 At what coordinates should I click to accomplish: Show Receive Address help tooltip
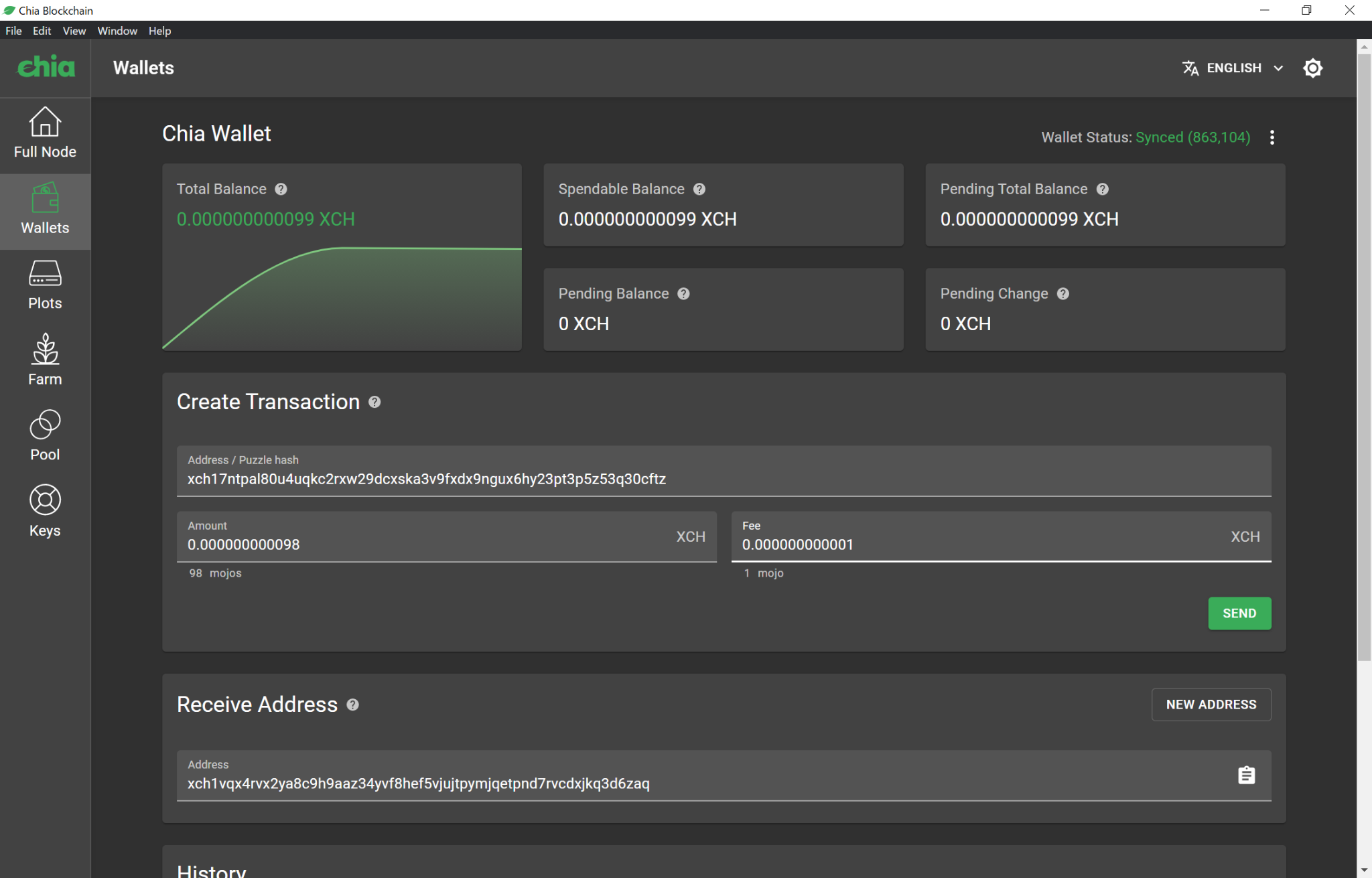point(352,705)
